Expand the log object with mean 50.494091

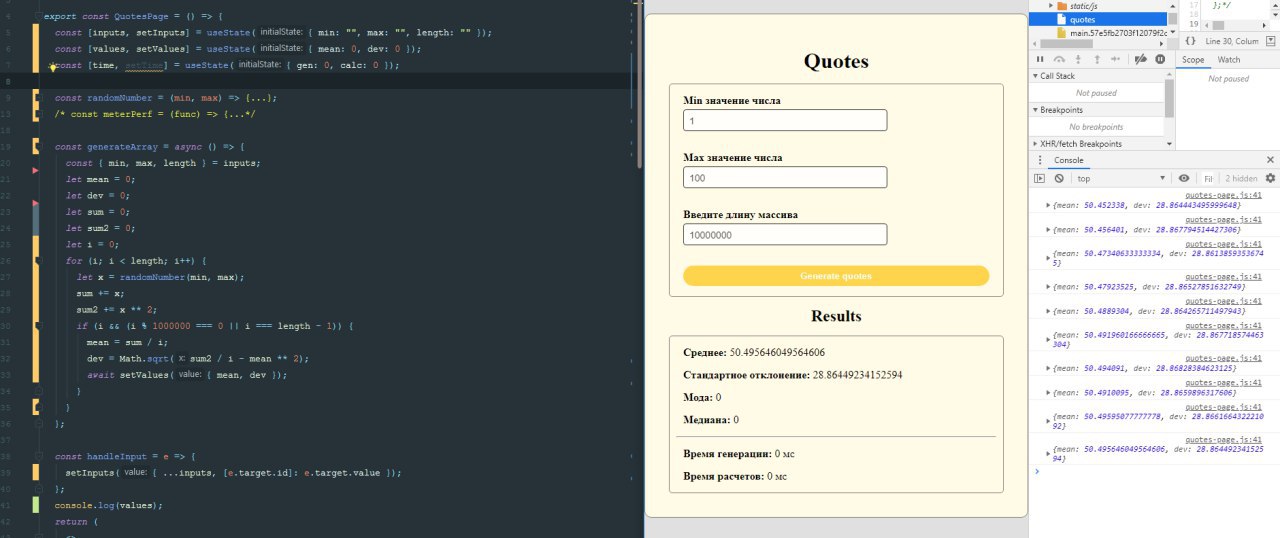tap(1048, 369)
